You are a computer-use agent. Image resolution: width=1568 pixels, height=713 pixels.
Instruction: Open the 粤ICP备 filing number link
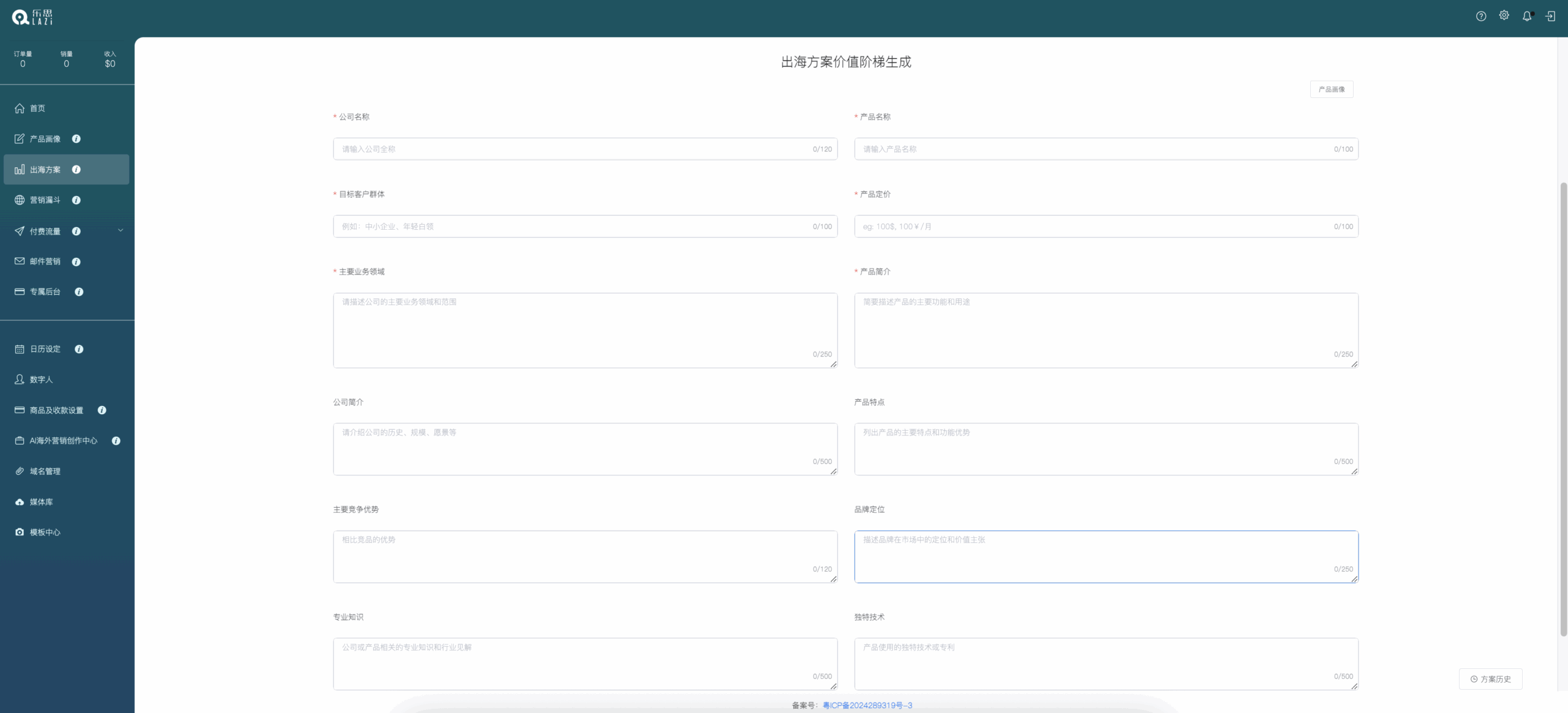point(867,706)
